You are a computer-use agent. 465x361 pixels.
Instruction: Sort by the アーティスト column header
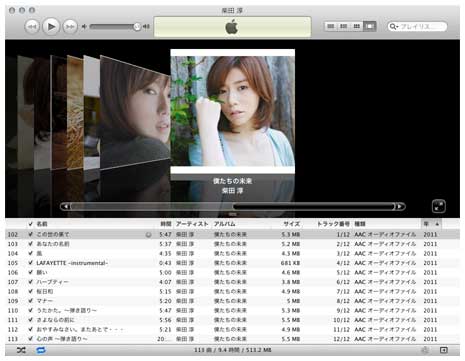coord(192,224)
